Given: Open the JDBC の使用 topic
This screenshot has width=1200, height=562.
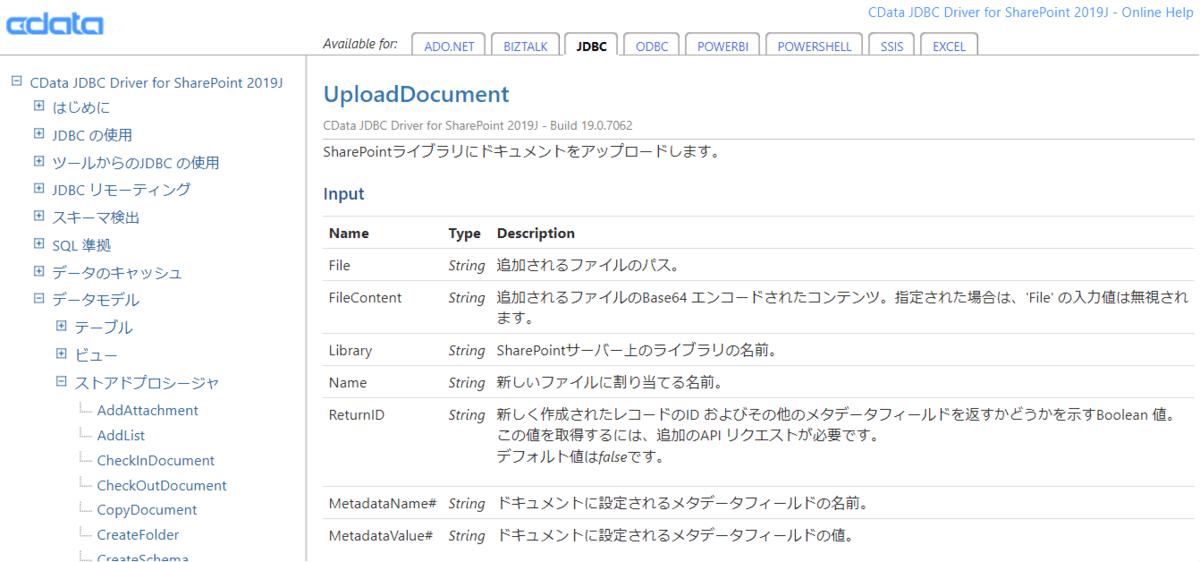Looking at the screenshot, I should [92, 135].
